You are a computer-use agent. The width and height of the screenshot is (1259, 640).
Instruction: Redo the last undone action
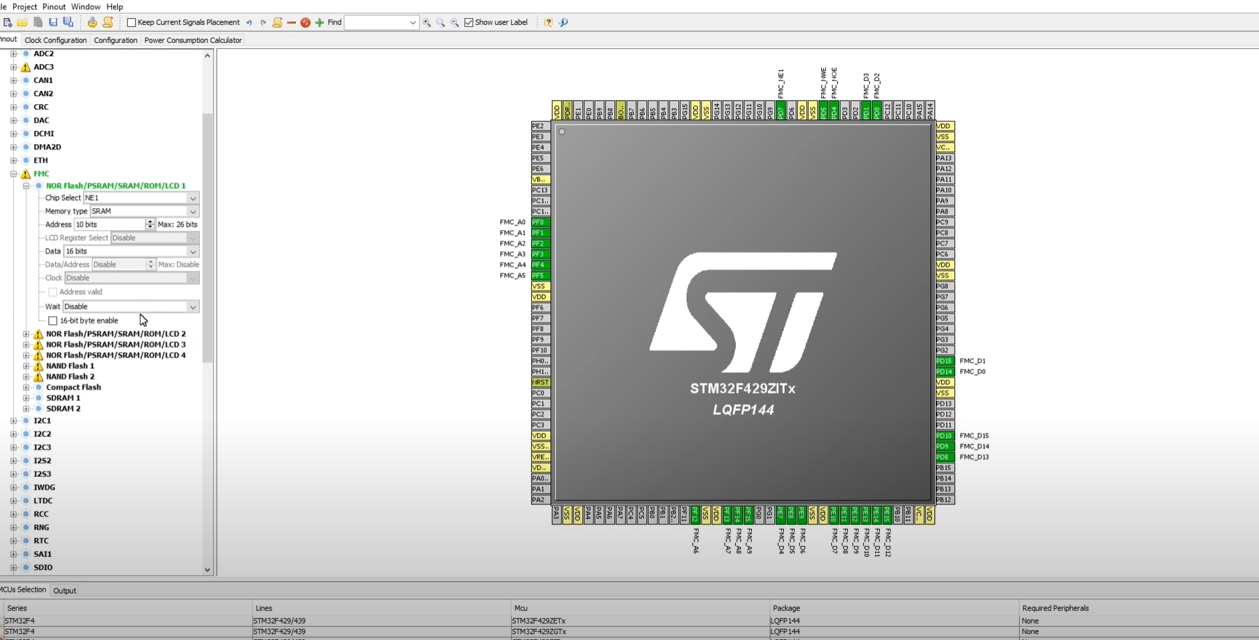coord(263,22)
